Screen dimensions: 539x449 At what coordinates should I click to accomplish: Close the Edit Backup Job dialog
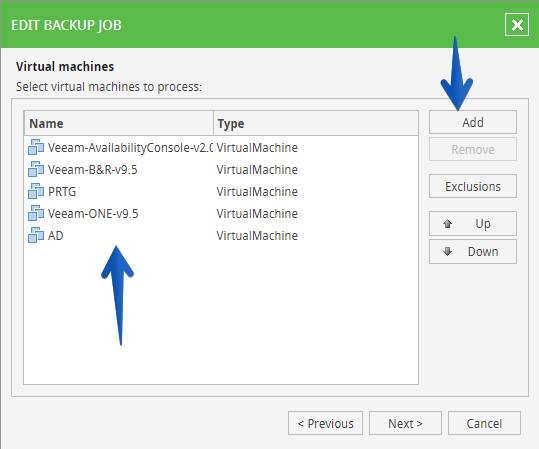click(x=517, y=25)
